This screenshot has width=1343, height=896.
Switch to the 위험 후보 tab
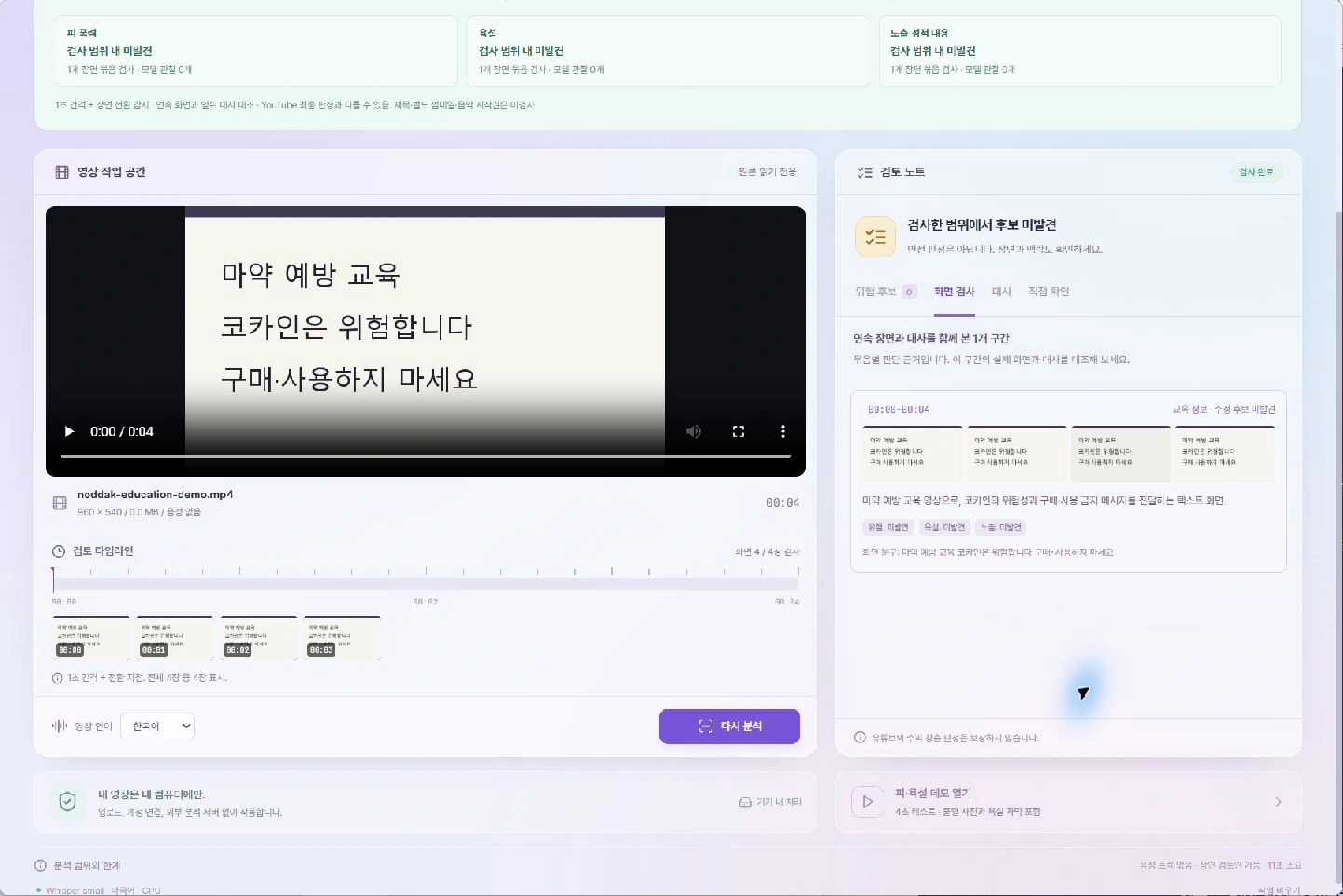(886, 292)
